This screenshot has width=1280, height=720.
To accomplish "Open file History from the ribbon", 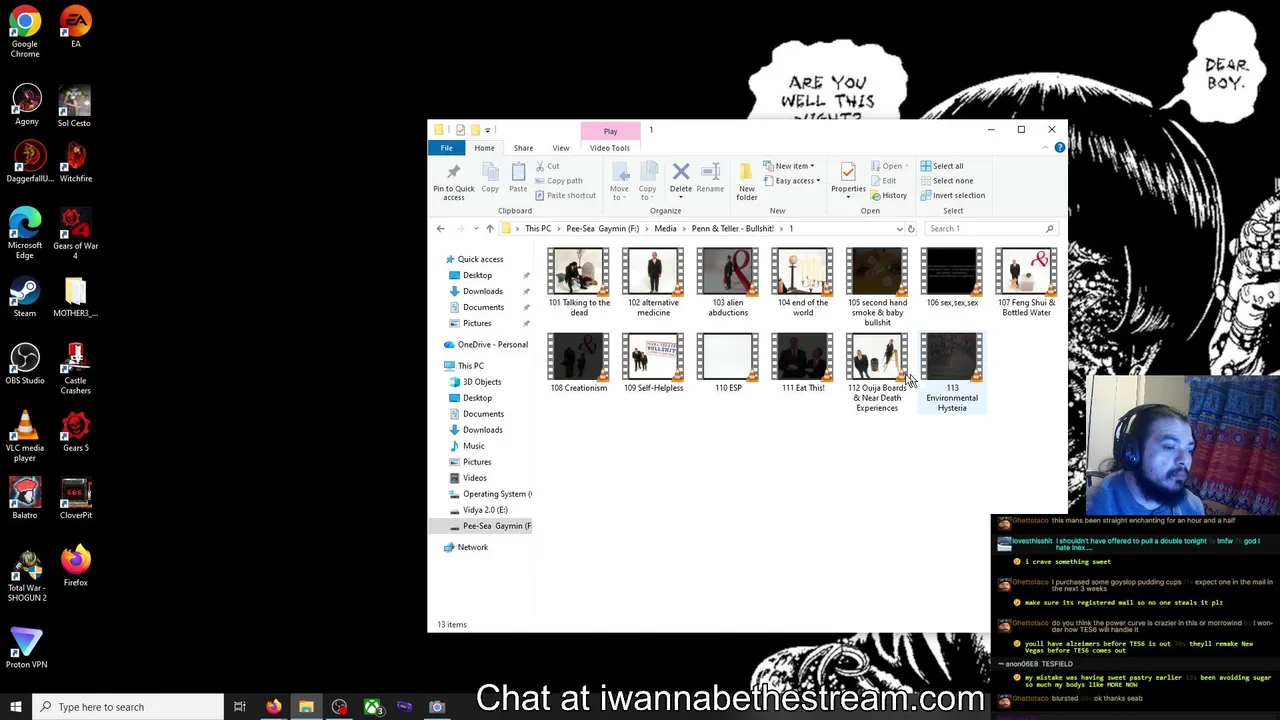I will pos(889,195).
